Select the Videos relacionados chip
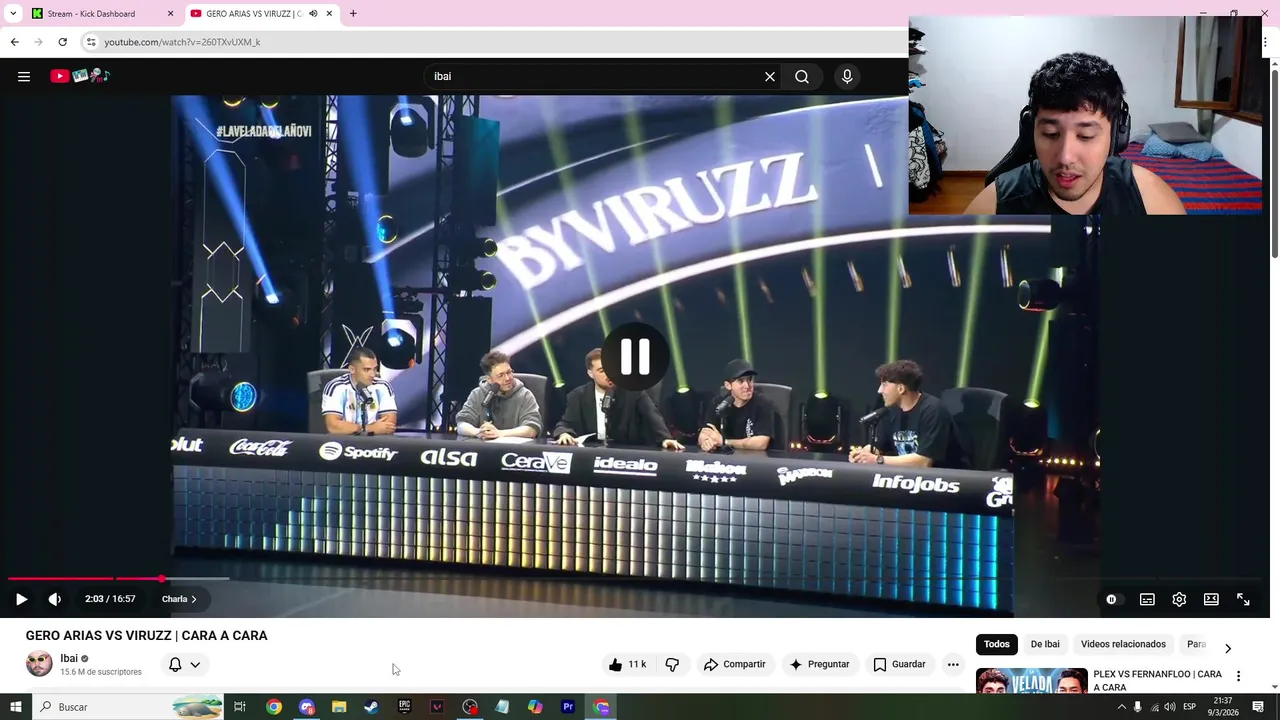This screenshot has width=1280, height=720. (x=1123, y=644)
